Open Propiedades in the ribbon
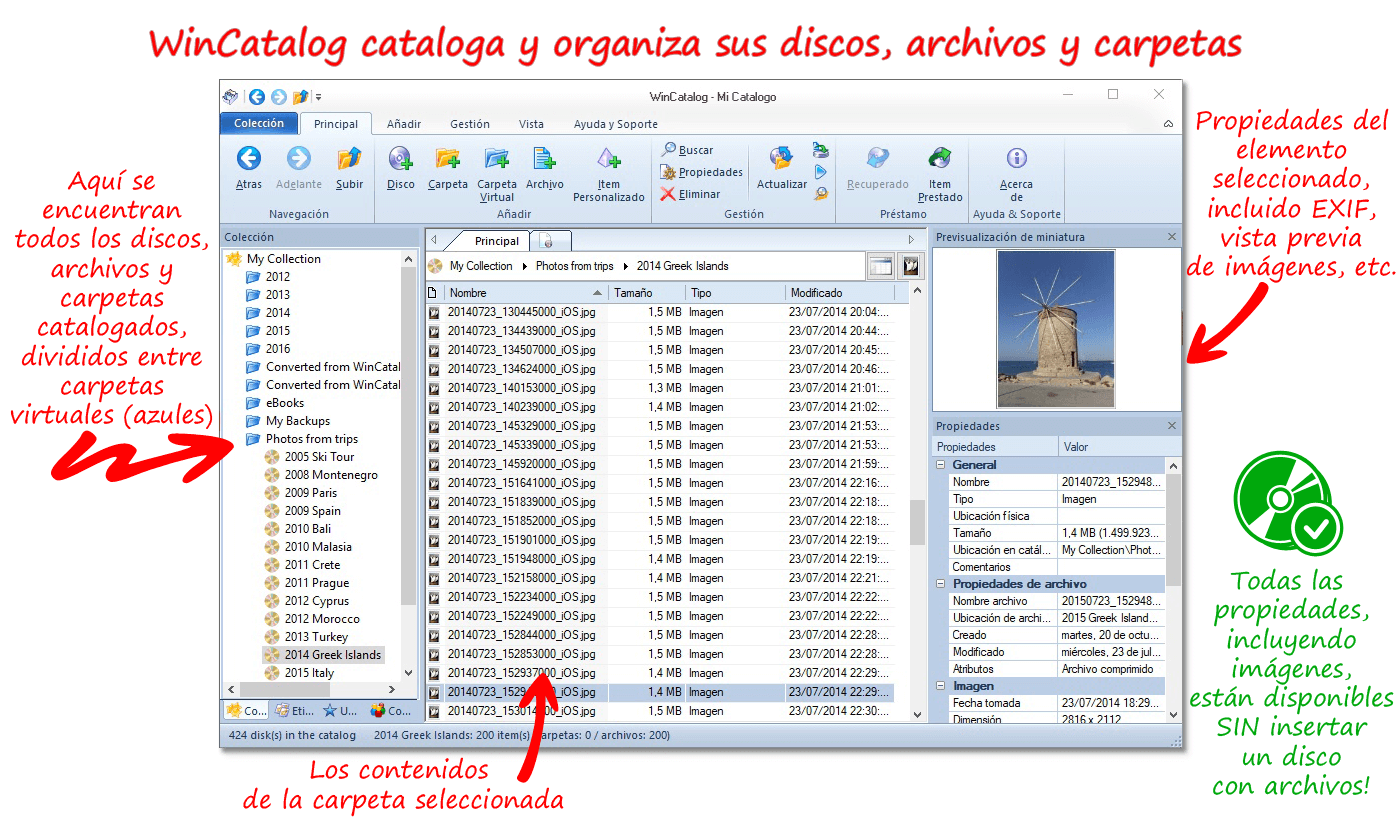The width and height of the screenshot is (1400, 830). [701, 172]
